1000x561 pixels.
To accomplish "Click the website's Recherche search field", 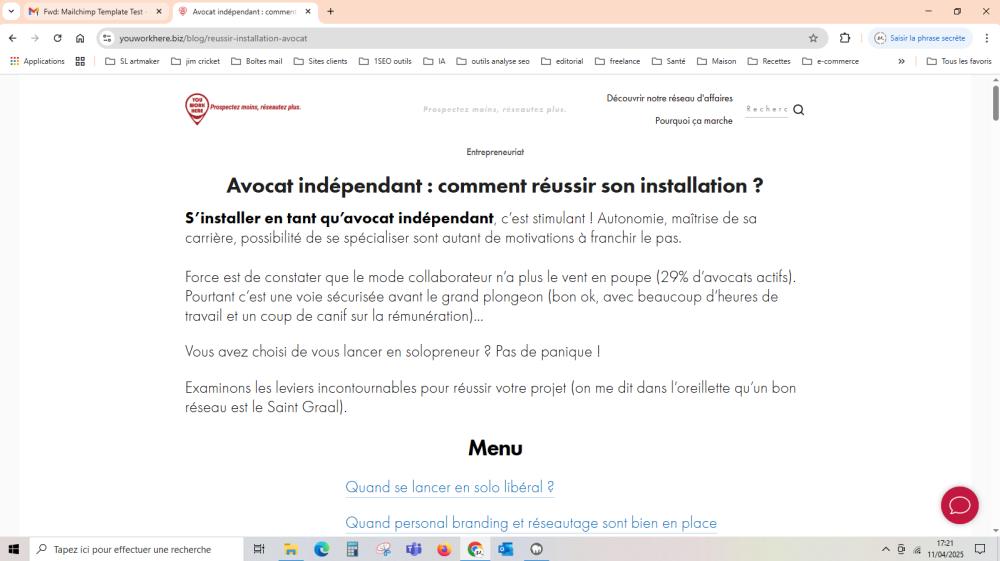I will tap(766, 109).
